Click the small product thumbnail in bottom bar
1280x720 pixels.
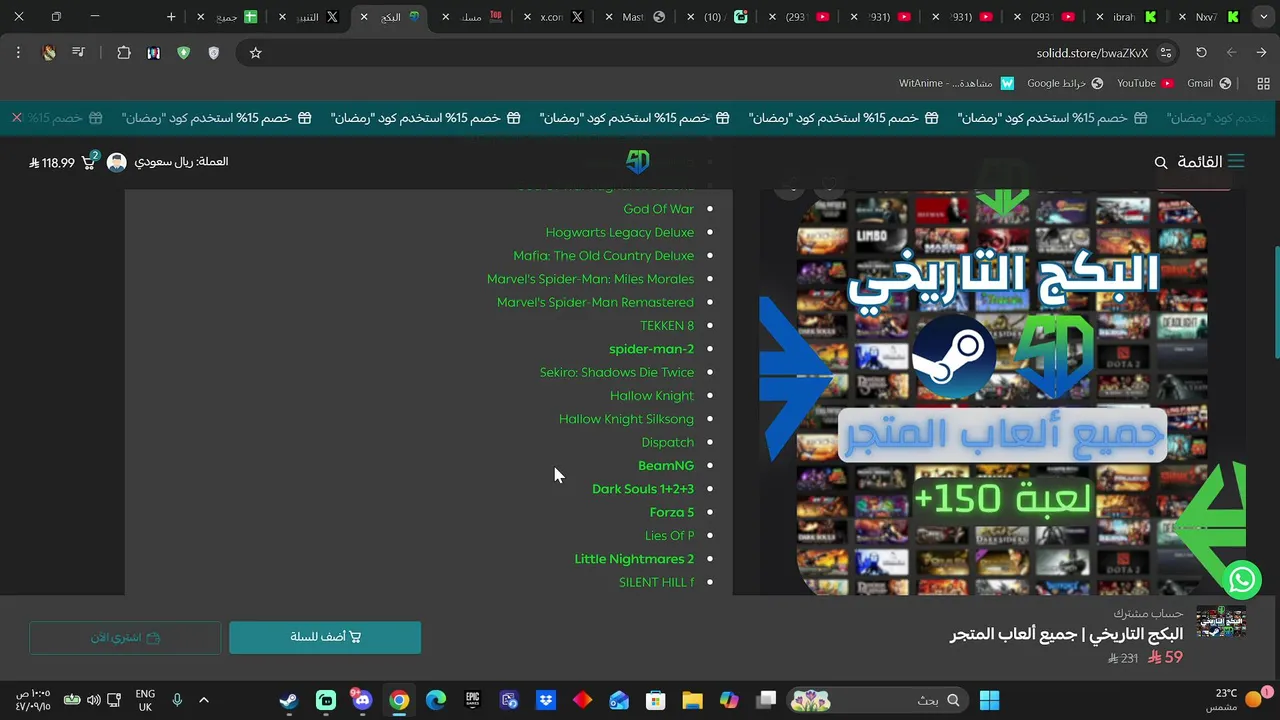(1221, 622)
